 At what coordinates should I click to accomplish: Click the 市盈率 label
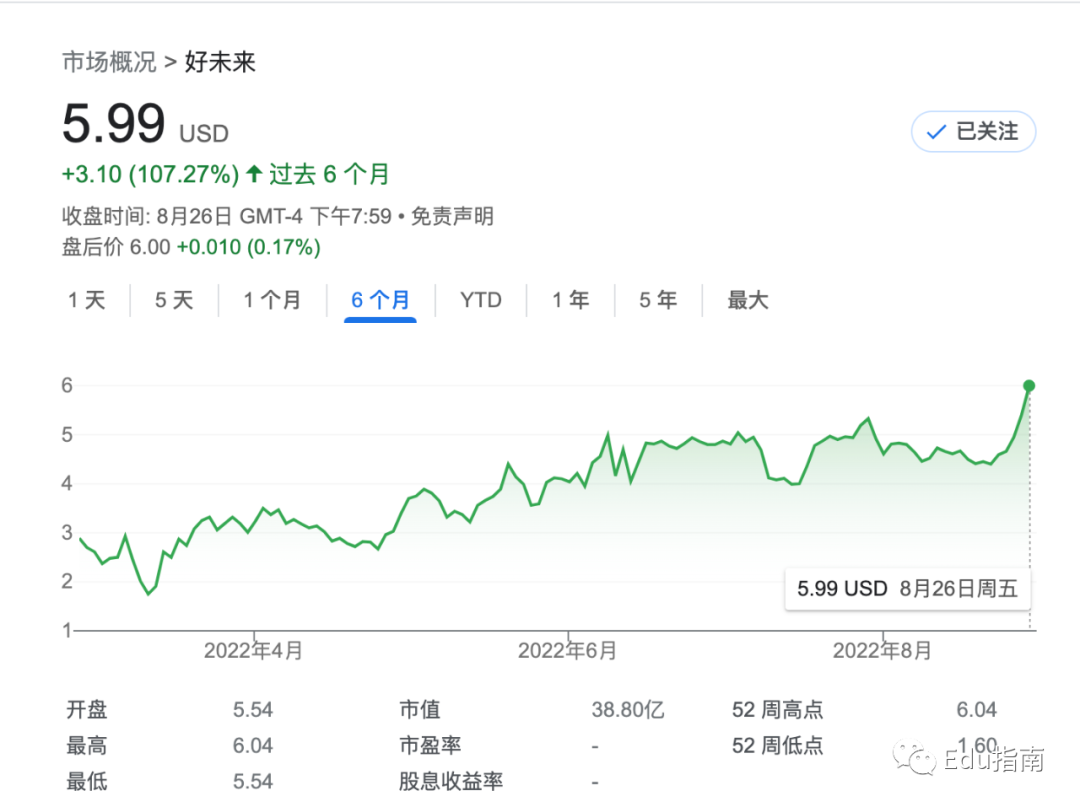pos(430,746)
